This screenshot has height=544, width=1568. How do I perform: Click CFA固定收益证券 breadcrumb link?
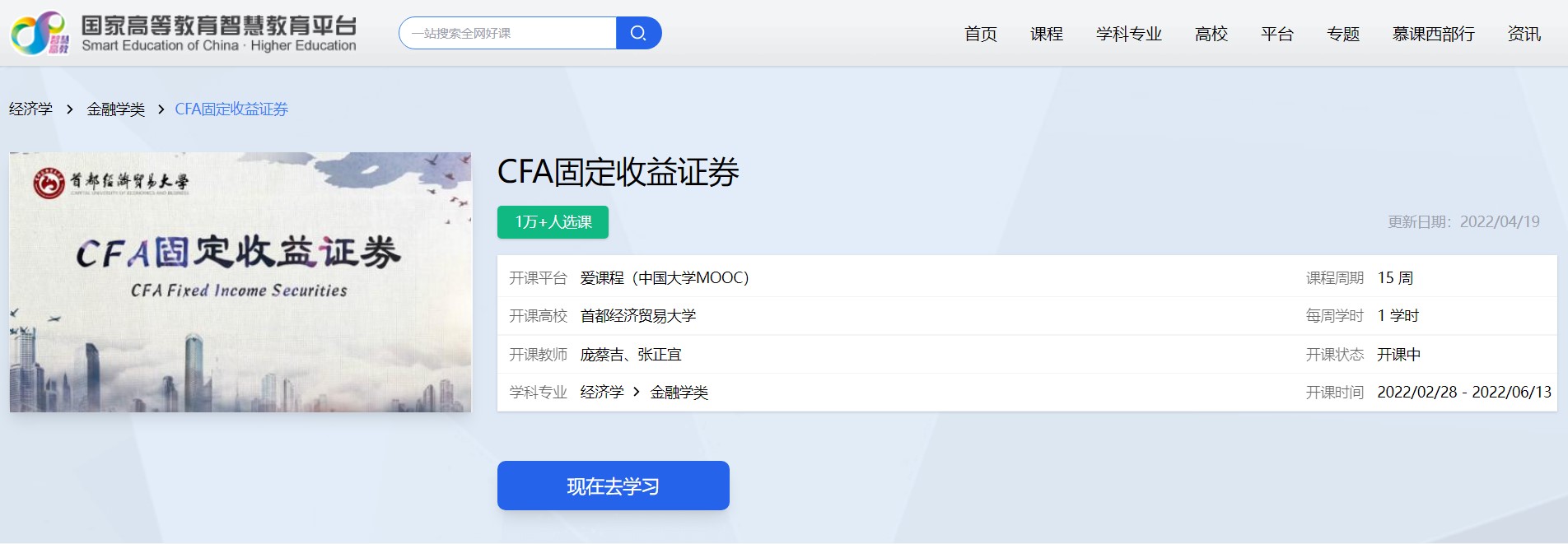[231, 109]
